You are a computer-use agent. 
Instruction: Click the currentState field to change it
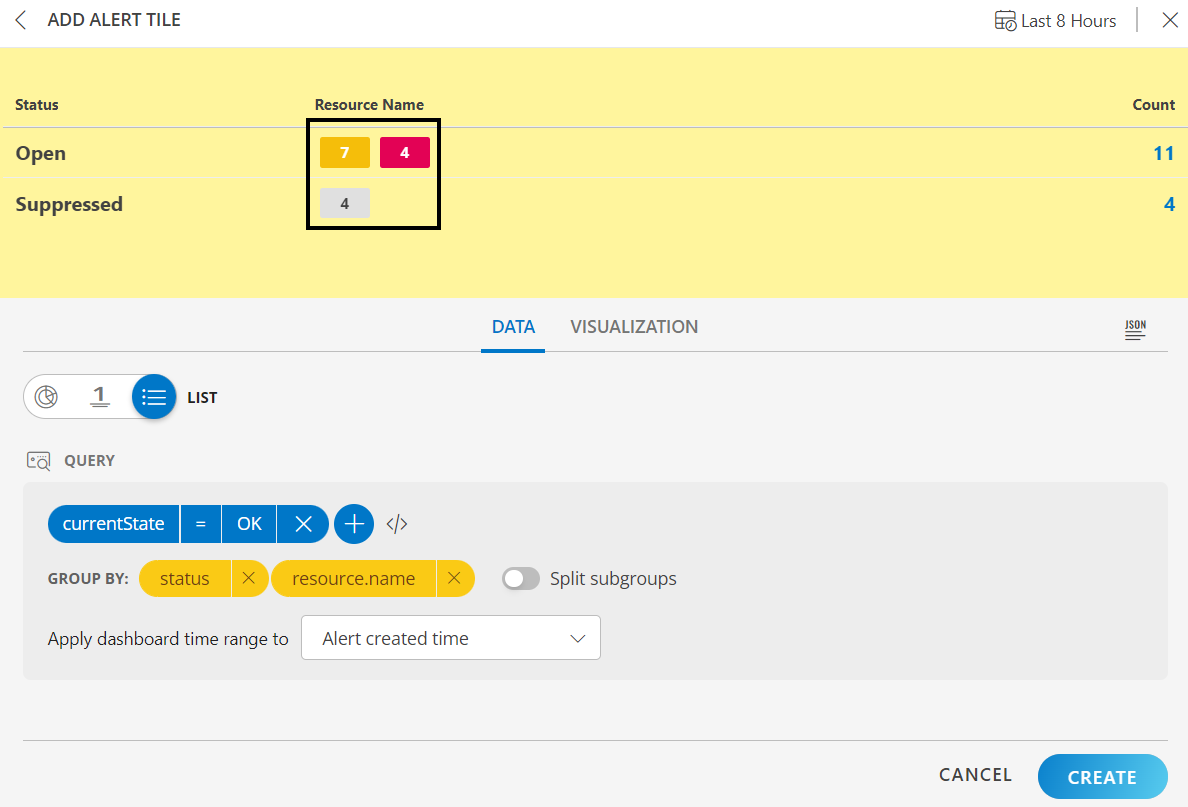pos(113,523)
